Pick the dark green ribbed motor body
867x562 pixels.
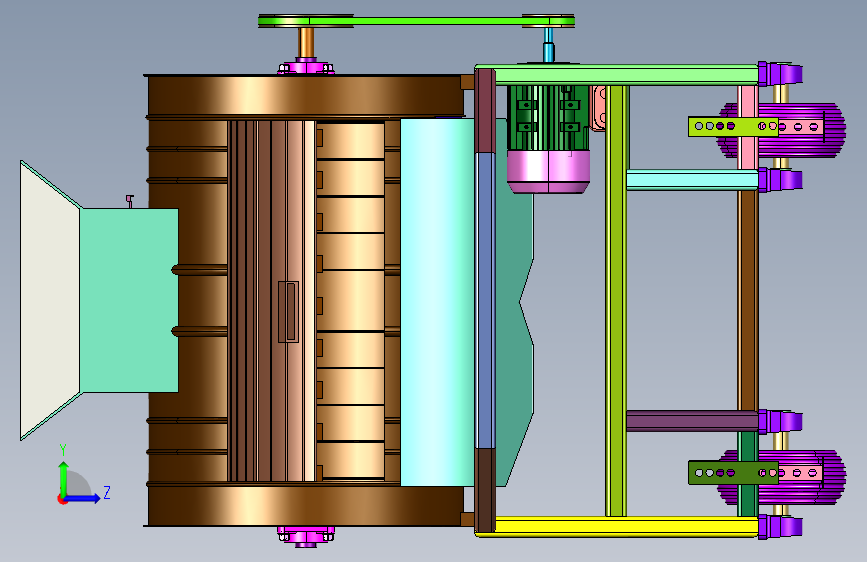[x=548, y=118]
